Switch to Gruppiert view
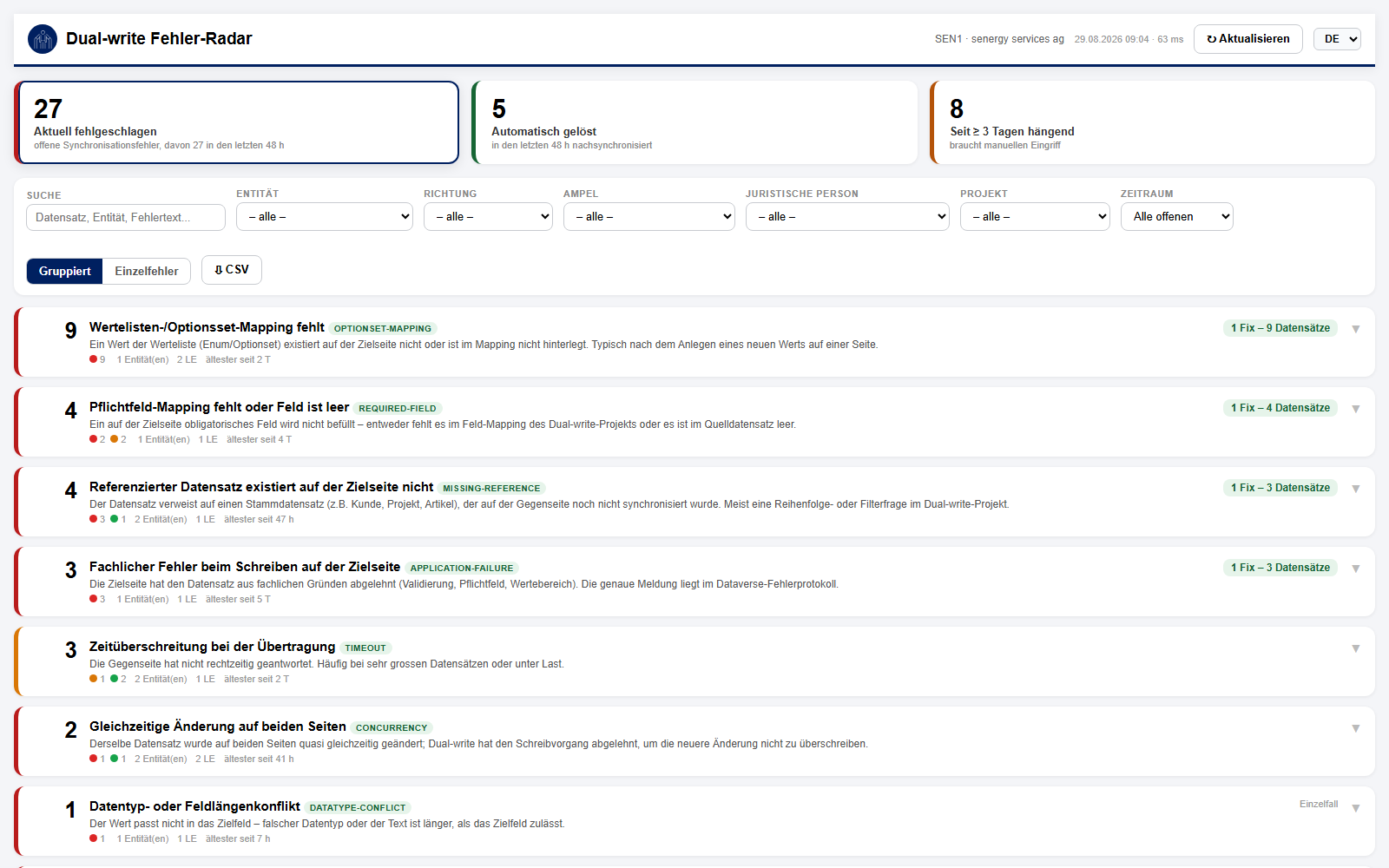Viewport: 1389px width, 868px height. 65,271
